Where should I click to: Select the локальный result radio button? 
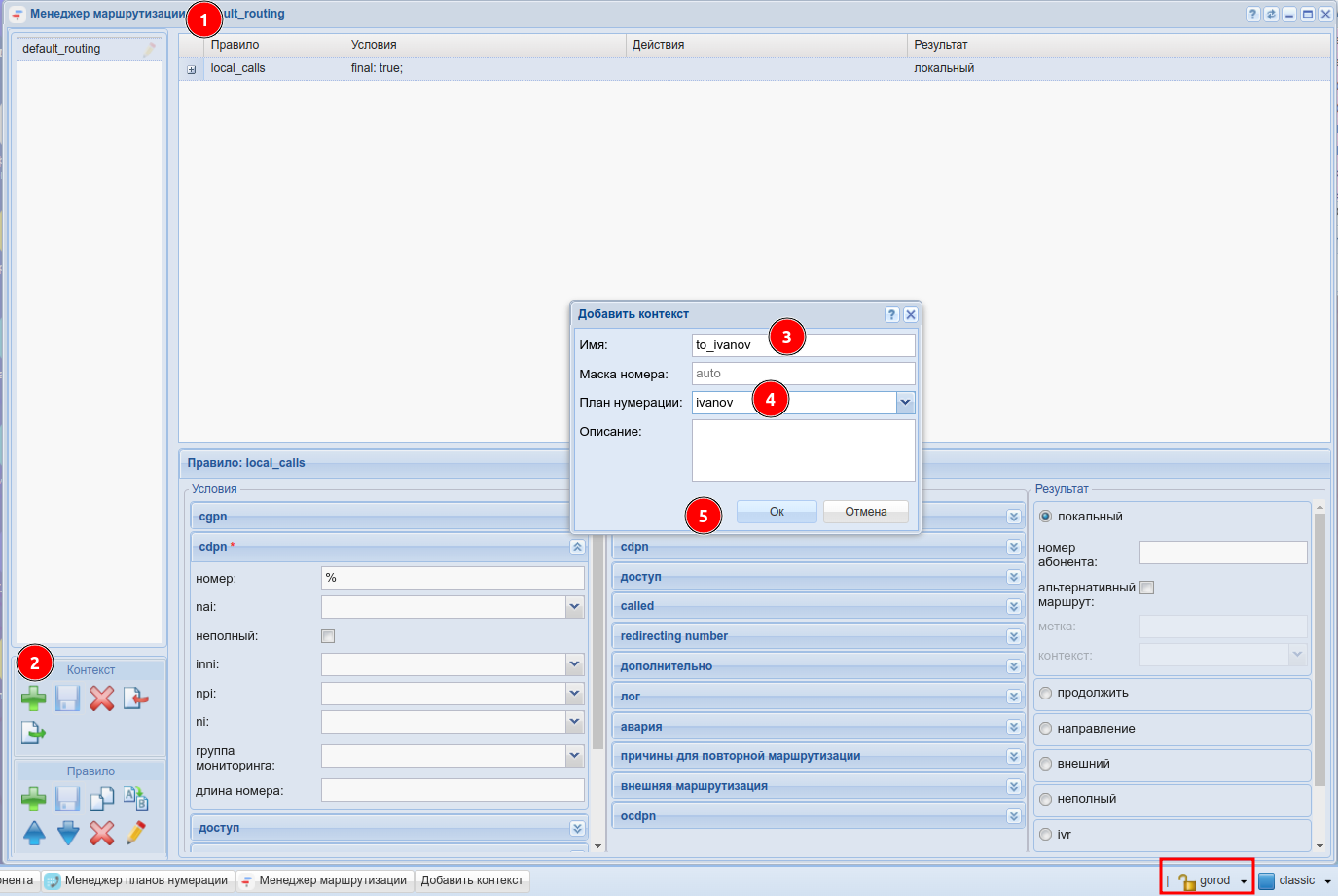point(1046,517)
